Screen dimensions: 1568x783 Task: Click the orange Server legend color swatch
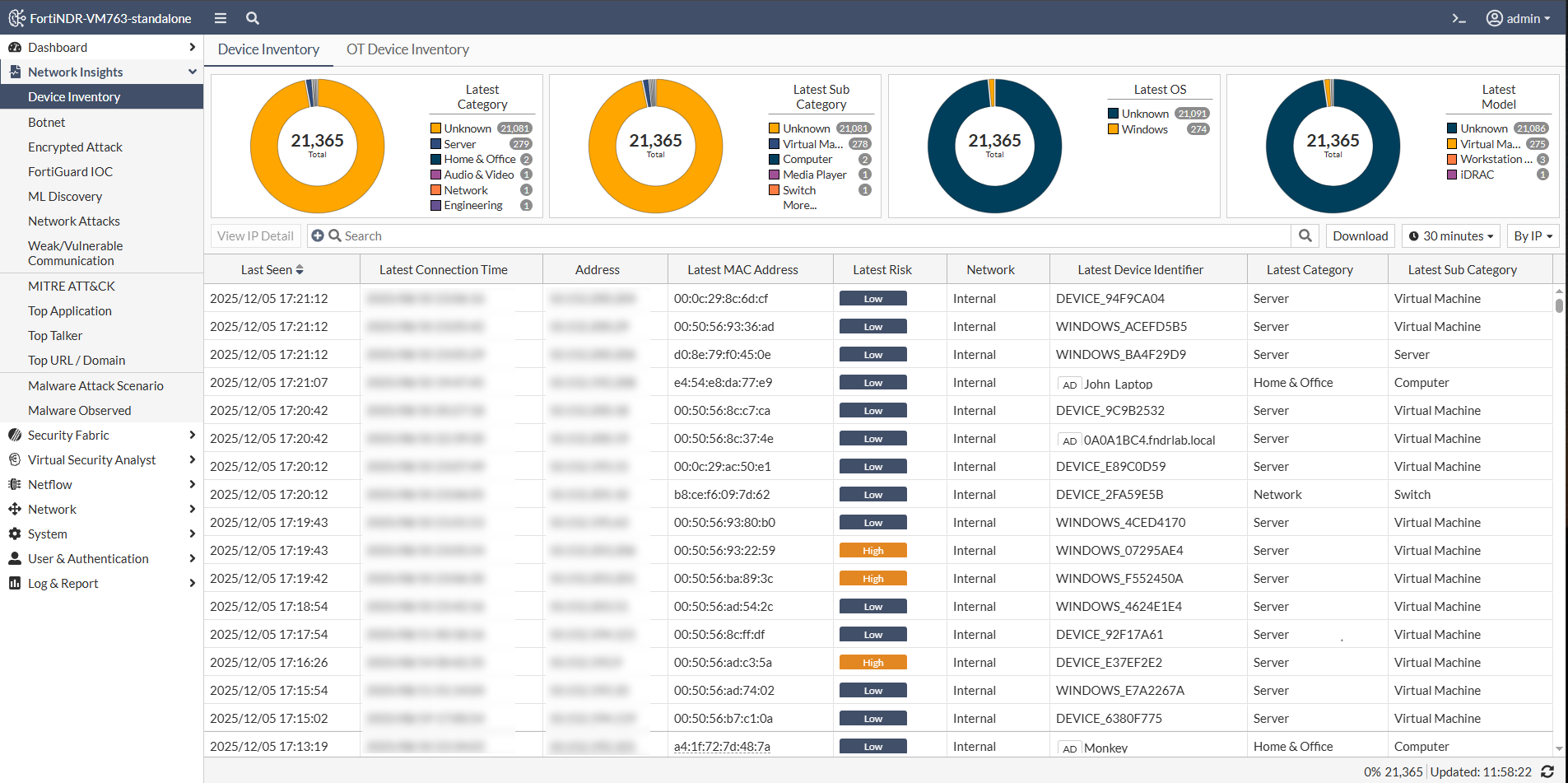(435, 144)
